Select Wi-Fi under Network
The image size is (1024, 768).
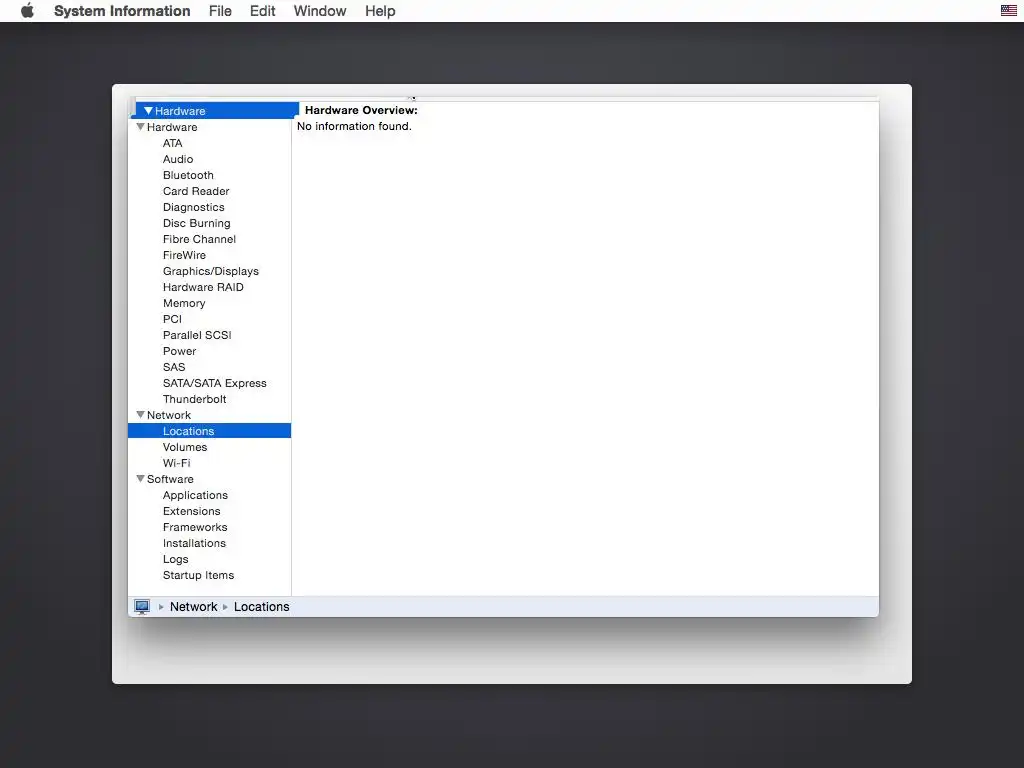pyautogui.click(x=176, y=463)
